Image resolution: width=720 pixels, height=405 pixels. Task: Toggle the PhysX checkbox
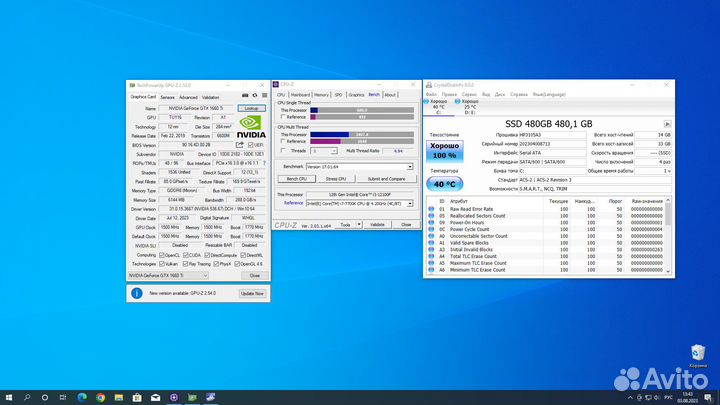click(x=216, y=264)
